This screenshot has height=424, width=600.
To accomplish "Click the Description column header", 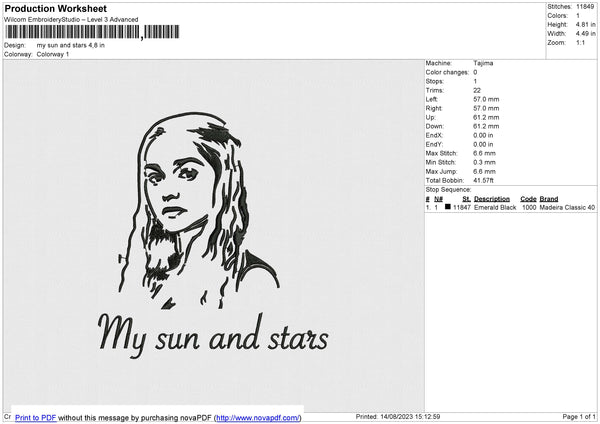I will pyautogui.click(x=492, y=199).
